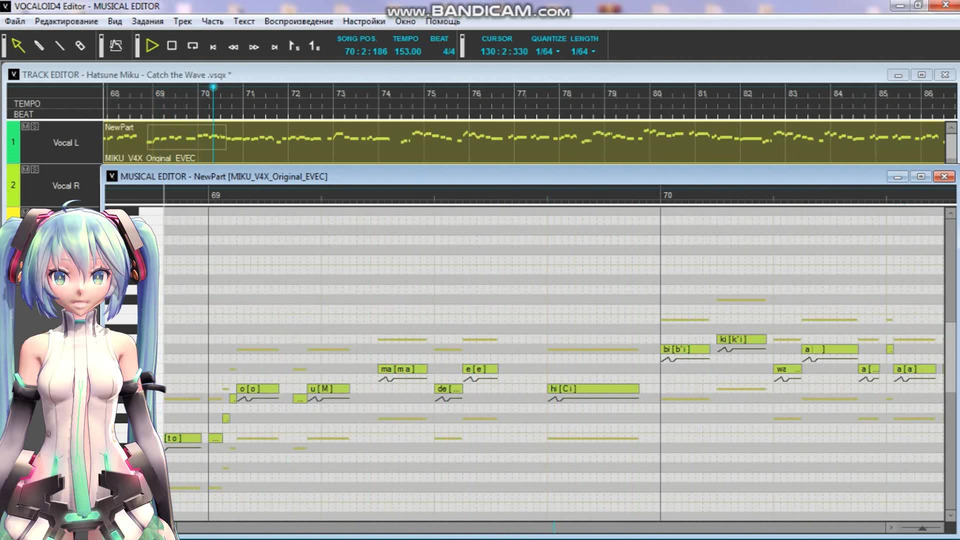
Task: Click measure 80 on the Track Editor ruler
Action: point(657,94)
